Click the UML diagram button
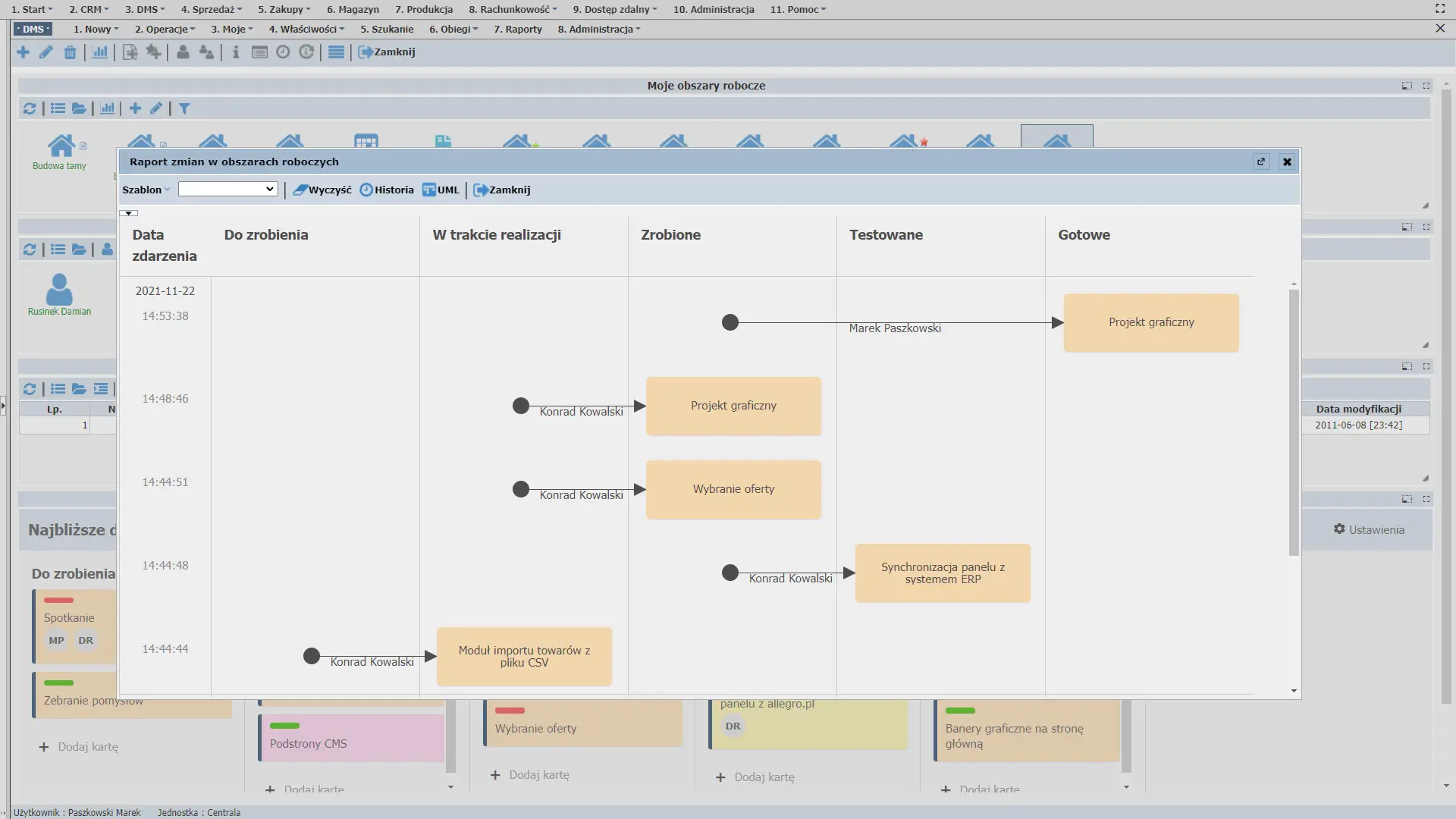The image size is (1456, 819). click(x=441, y=190)
